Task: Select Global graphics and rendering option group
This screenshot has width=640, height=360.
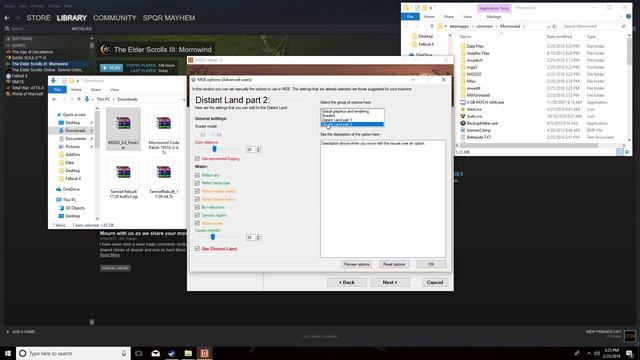Action: tap(345, 111)
